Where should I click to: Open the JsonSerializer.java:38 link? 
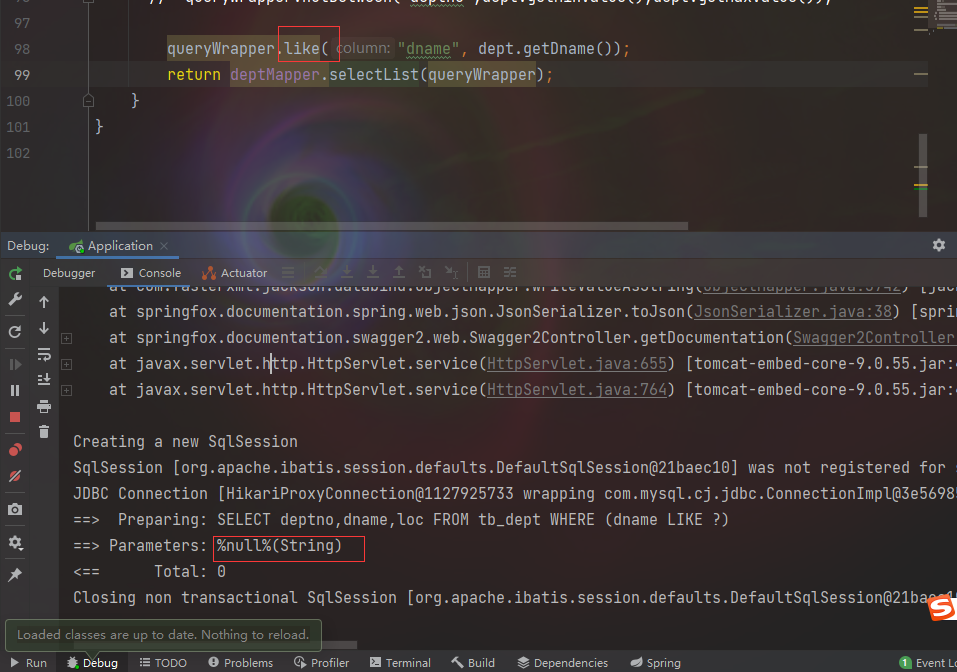pyautogui.click(x=793, y=312)
